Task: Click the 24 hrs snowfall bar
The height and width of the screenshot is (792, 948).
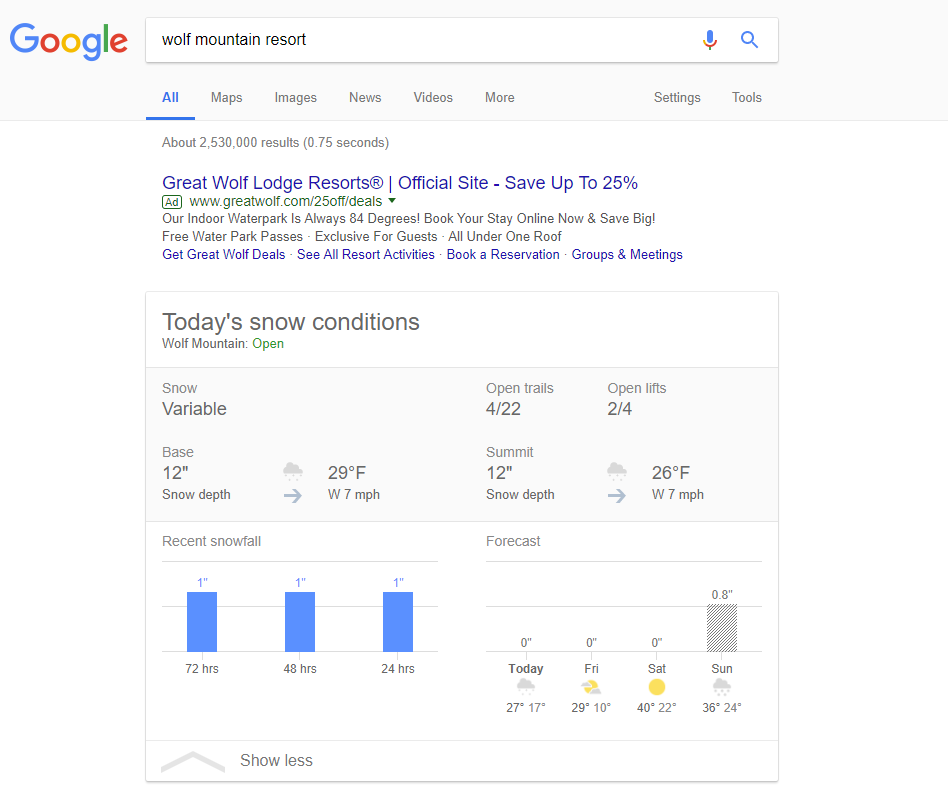Action: pos(398,622)
